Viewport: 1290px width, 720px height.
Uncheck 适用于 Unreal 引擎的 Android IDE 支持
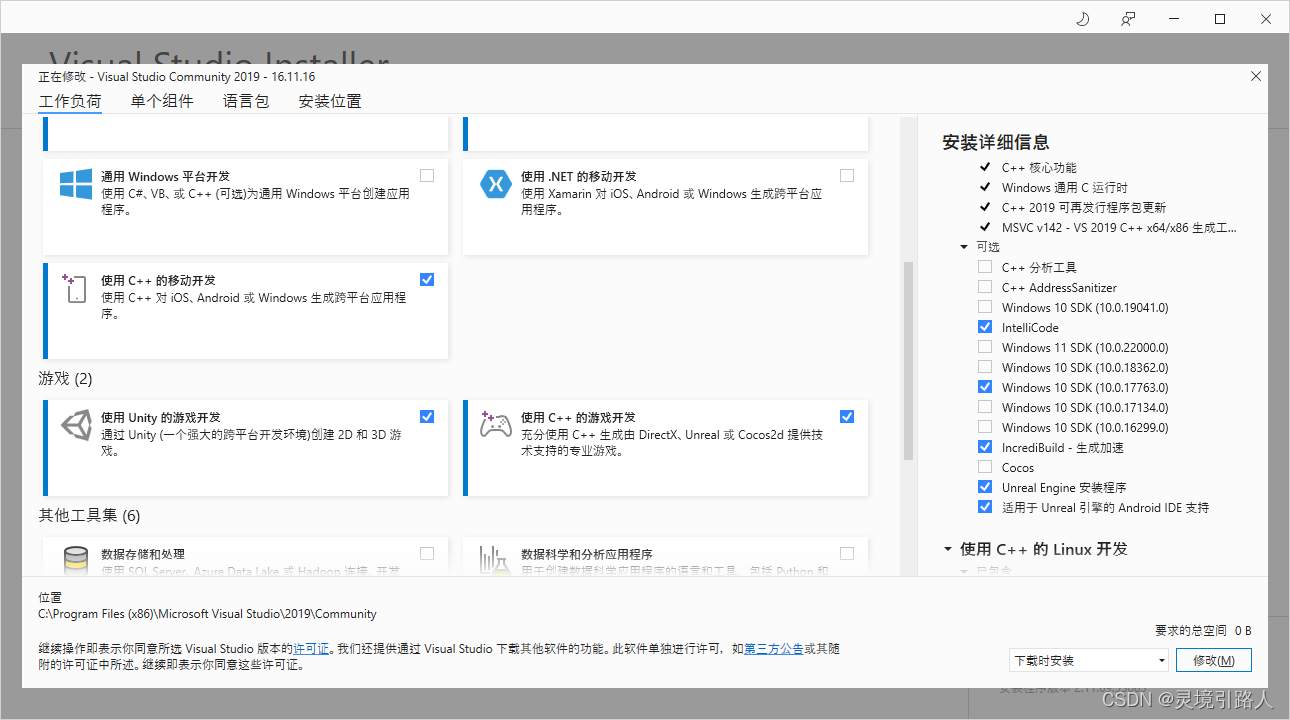coord(985,507)
